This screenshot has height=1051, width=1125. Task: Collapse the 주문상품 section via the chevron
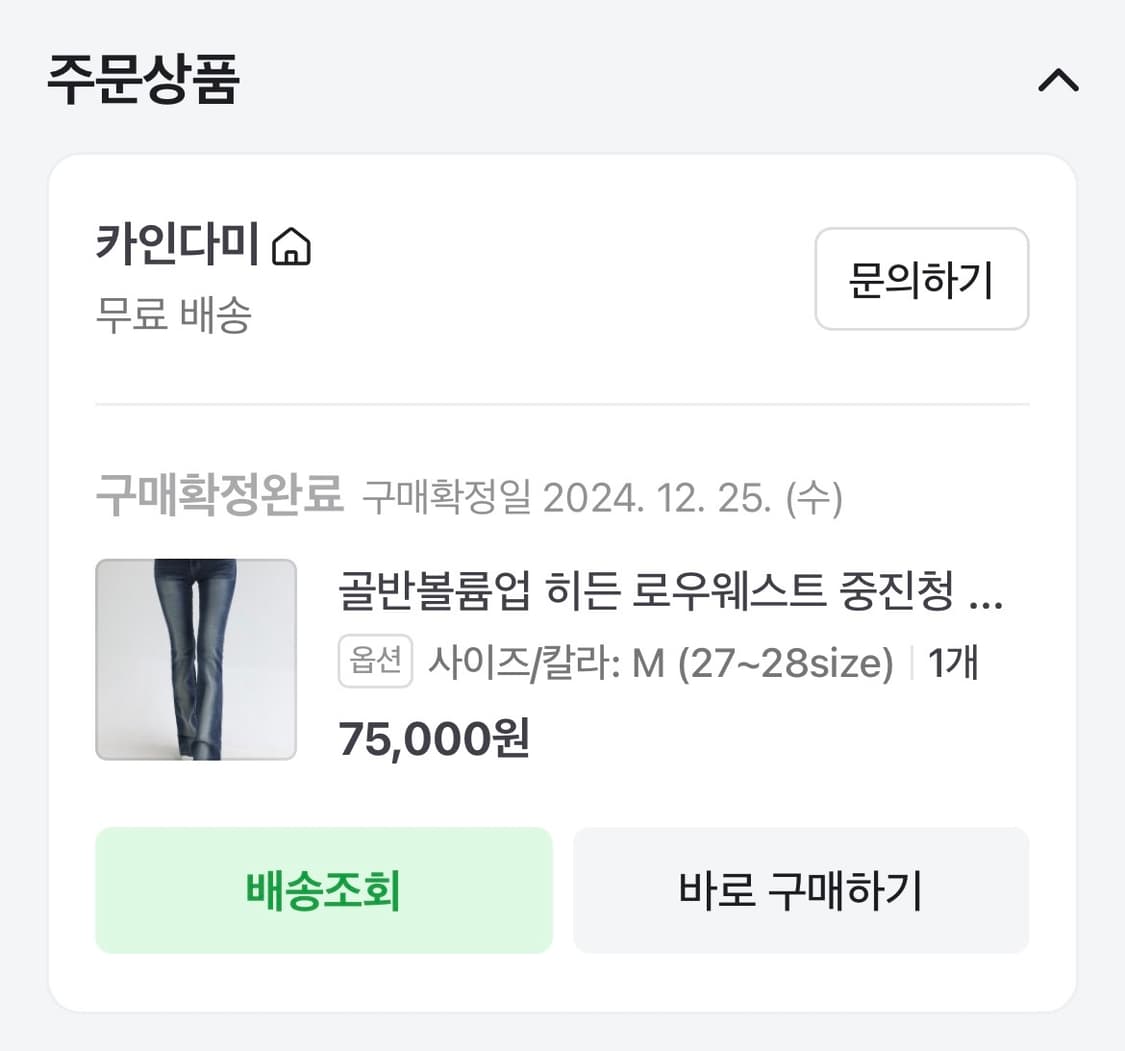coord(1059,80)
